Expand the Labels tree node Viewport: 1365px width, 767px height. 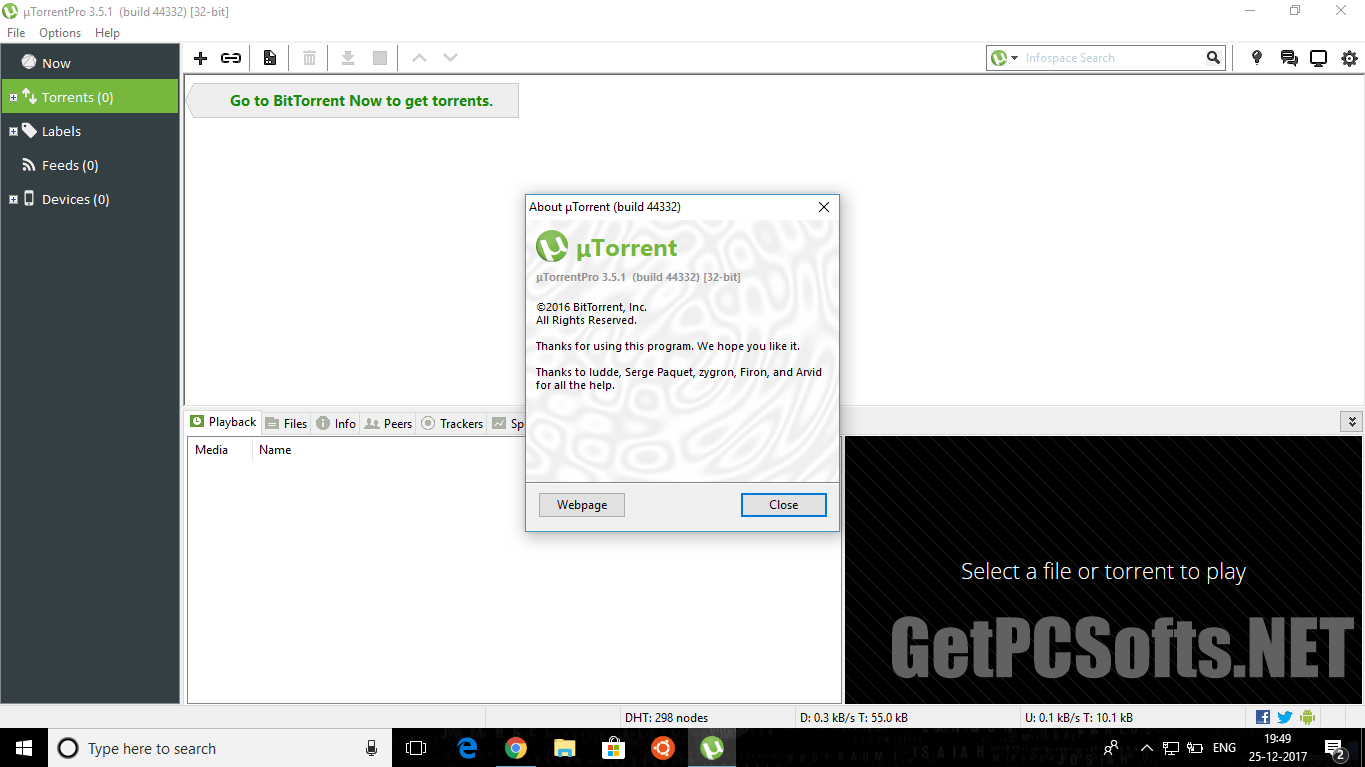tap(13, 131)
